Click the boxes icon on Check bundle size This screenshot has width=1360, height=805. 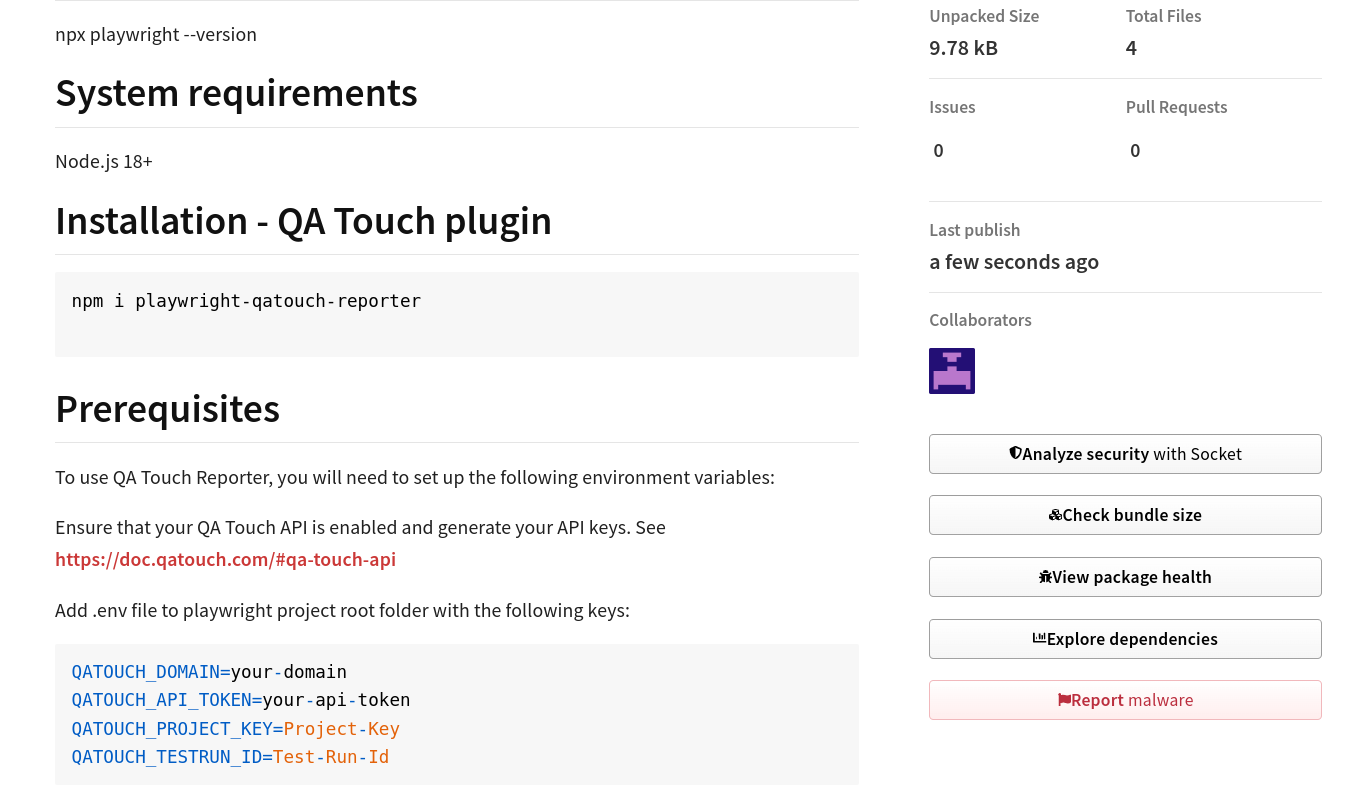point(1055,516)
